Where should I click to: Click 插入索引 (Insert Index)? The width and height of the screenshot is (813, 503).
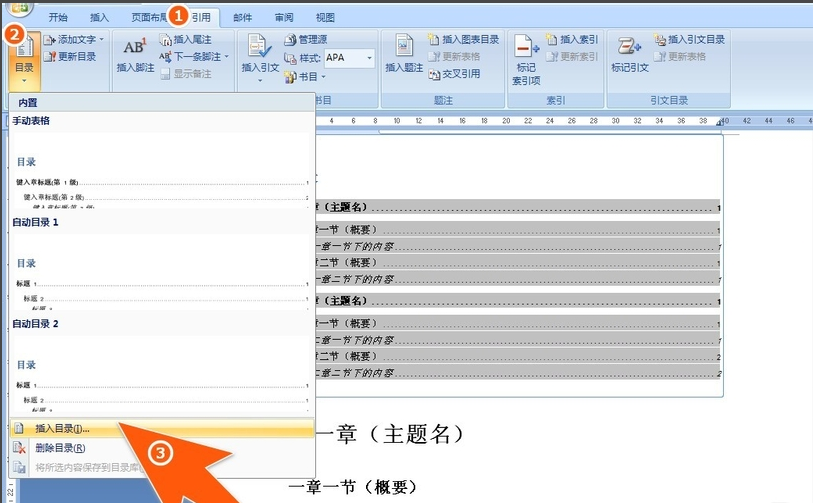tap(572, 39)
